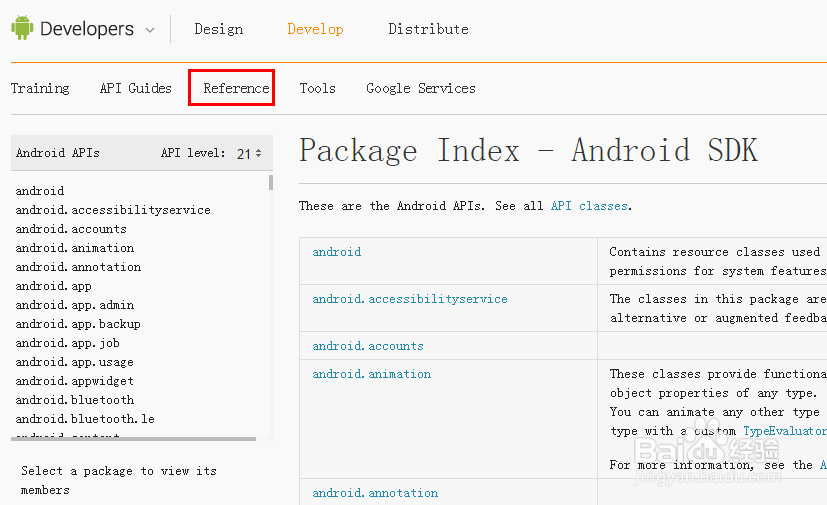The height and width of the screenshot is (505, 827).
Task: Click the TypeEvaluator link
Action: (x=784, y=431)
